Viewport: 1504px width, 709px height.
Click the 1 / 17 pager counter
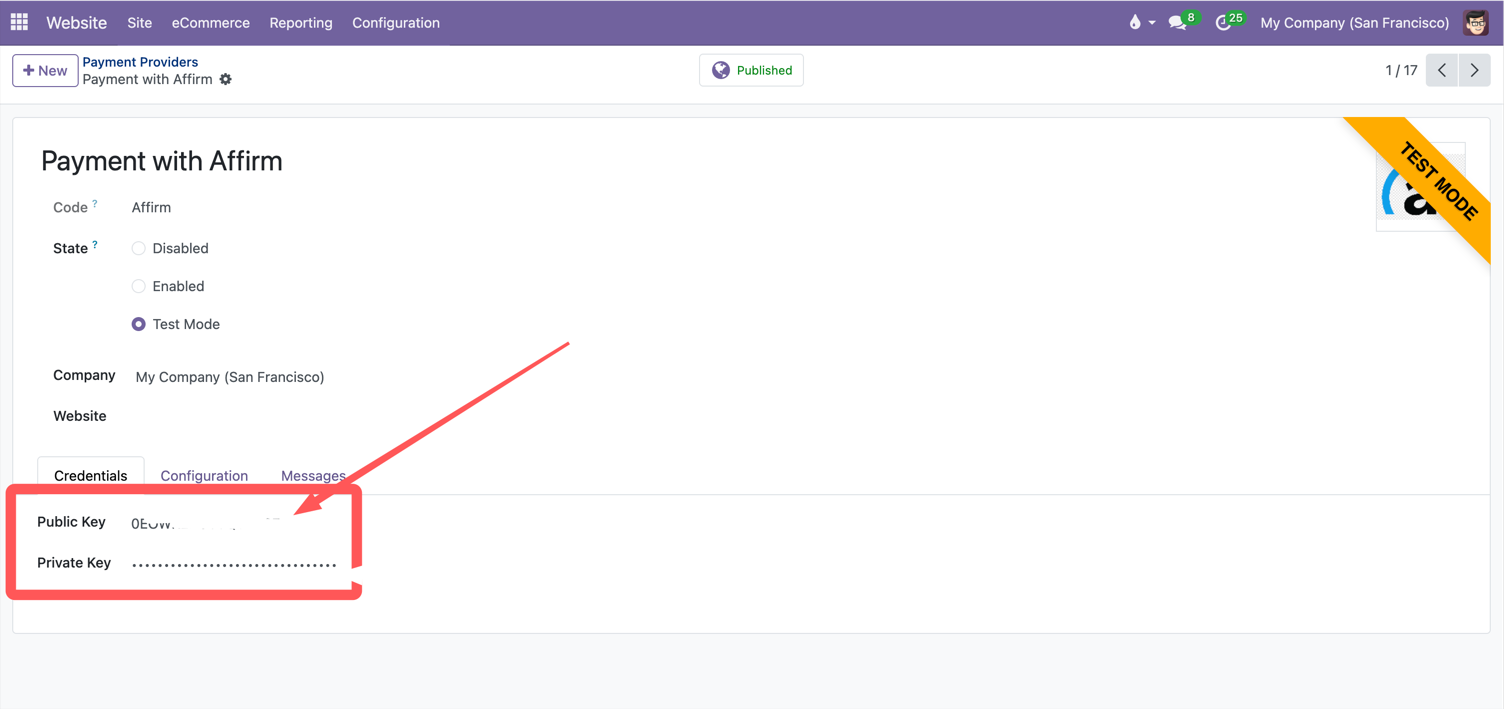[x=1401, y=70]
